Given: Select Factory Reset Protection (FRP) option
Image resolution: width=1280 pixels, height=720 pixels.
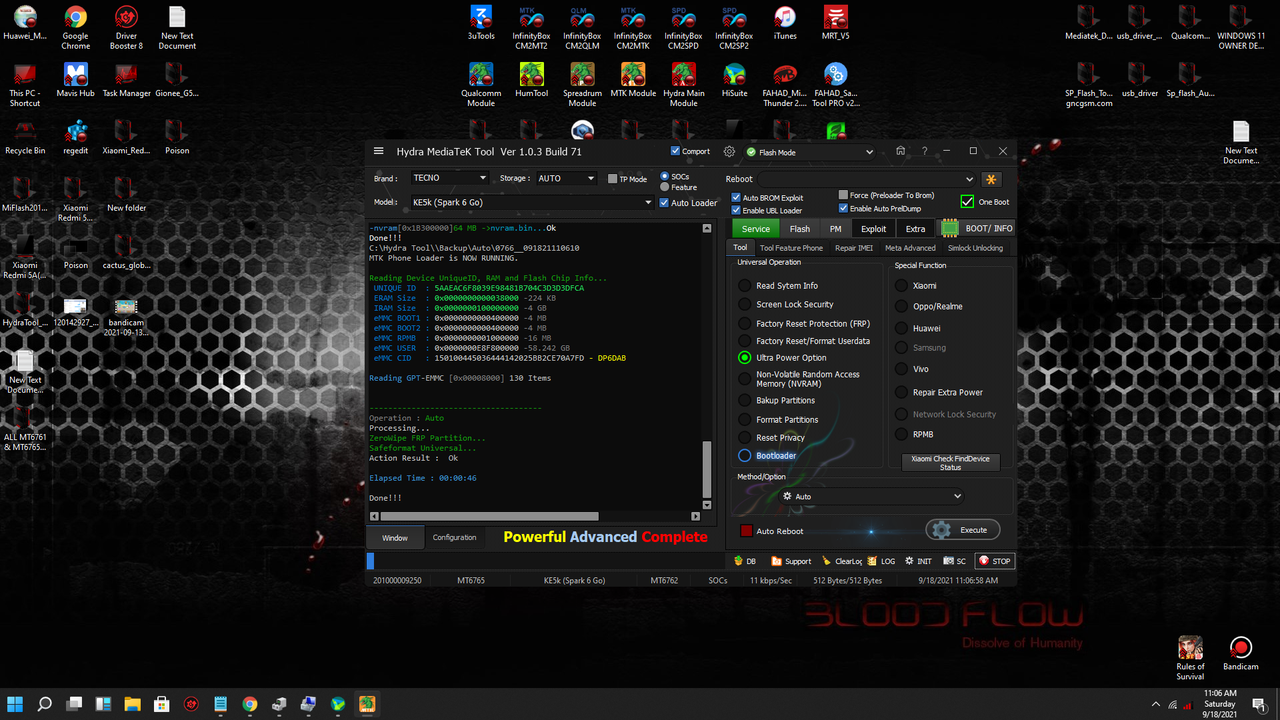Looking at the screenshot, I should click(x=745, y=324).
